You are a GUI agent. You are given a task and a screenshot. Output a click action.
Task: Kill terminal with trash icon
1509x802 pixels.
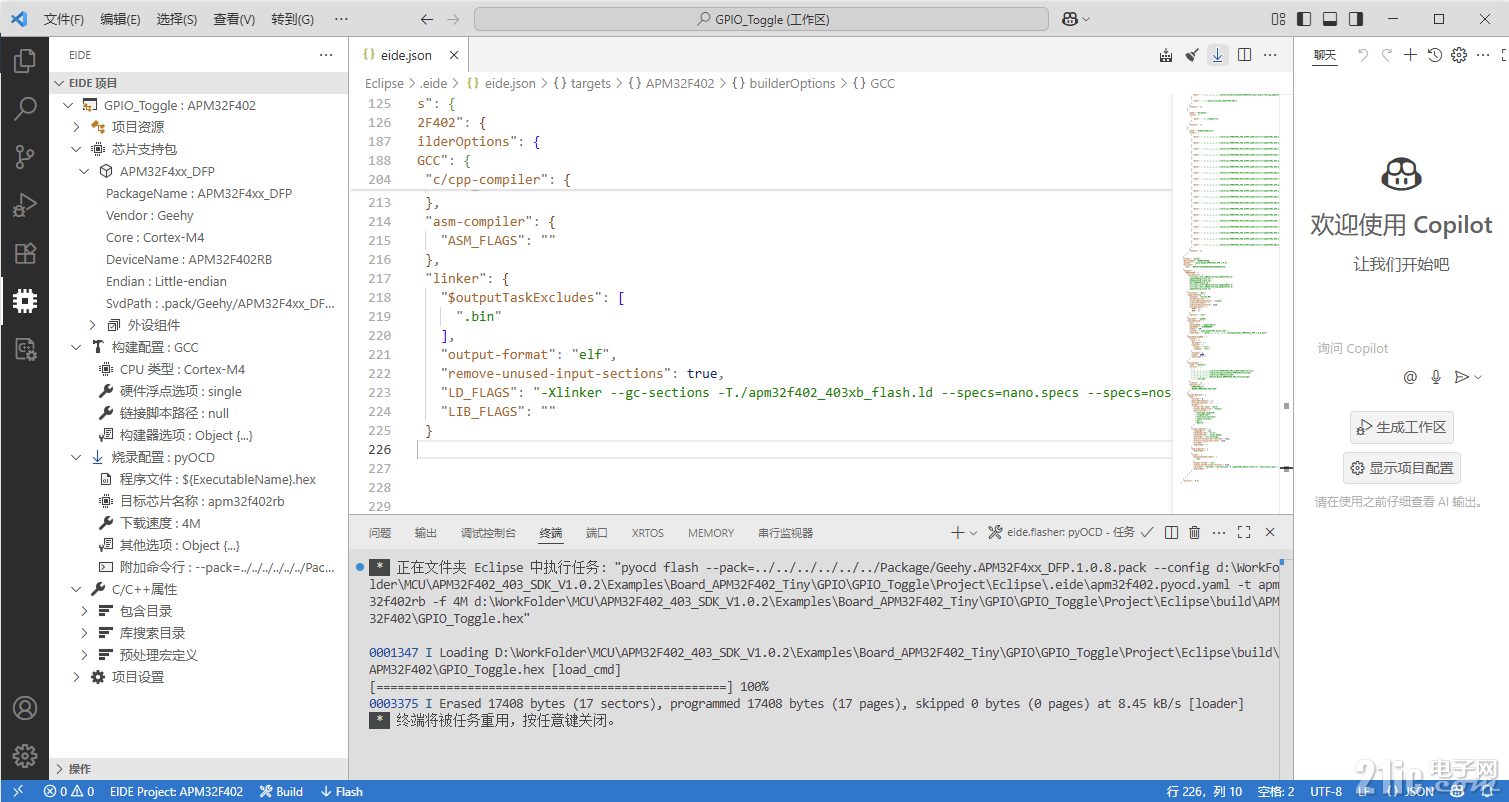[x=1194, y=533]
